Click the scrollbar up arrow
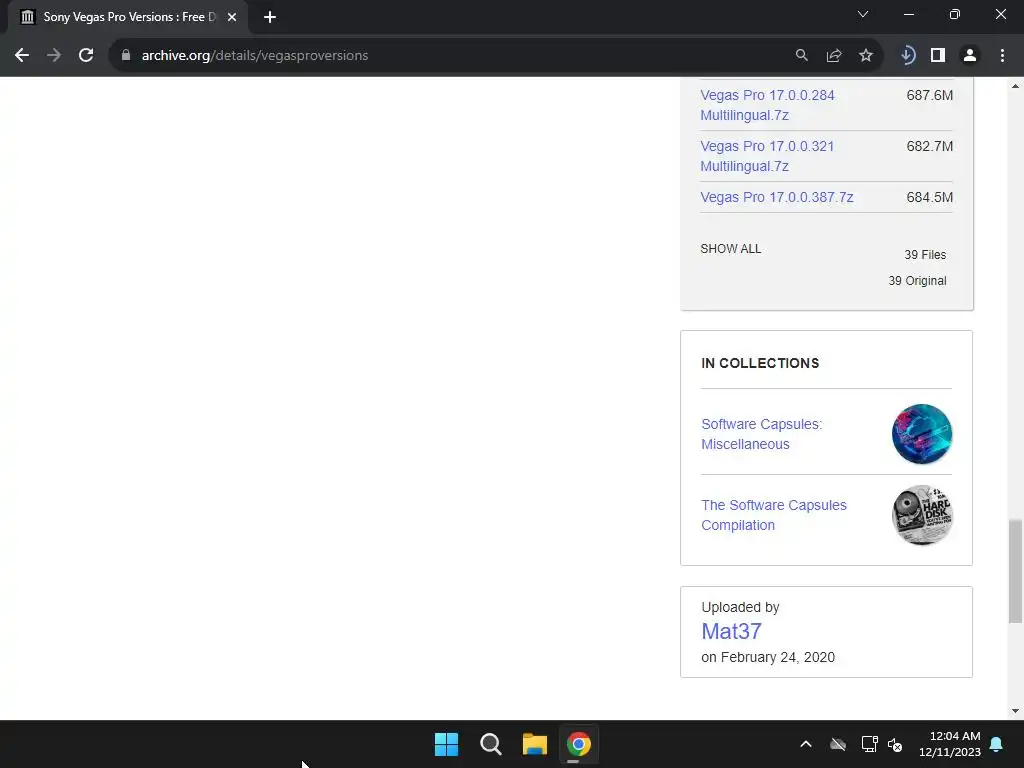The width and height of the screenshot is (1024, 768). pyautogui.click(x=1015, y=86)
